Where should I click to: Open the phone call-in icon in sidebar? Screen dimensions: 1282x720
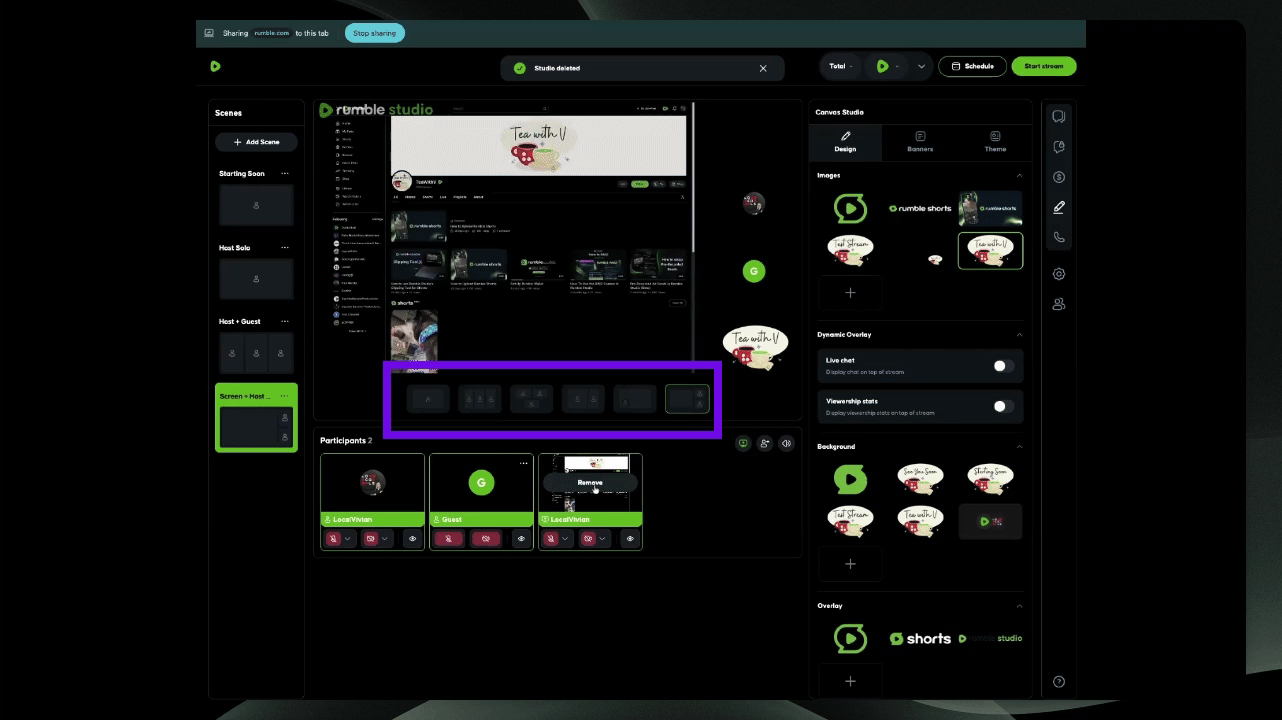pos(1059,238)
